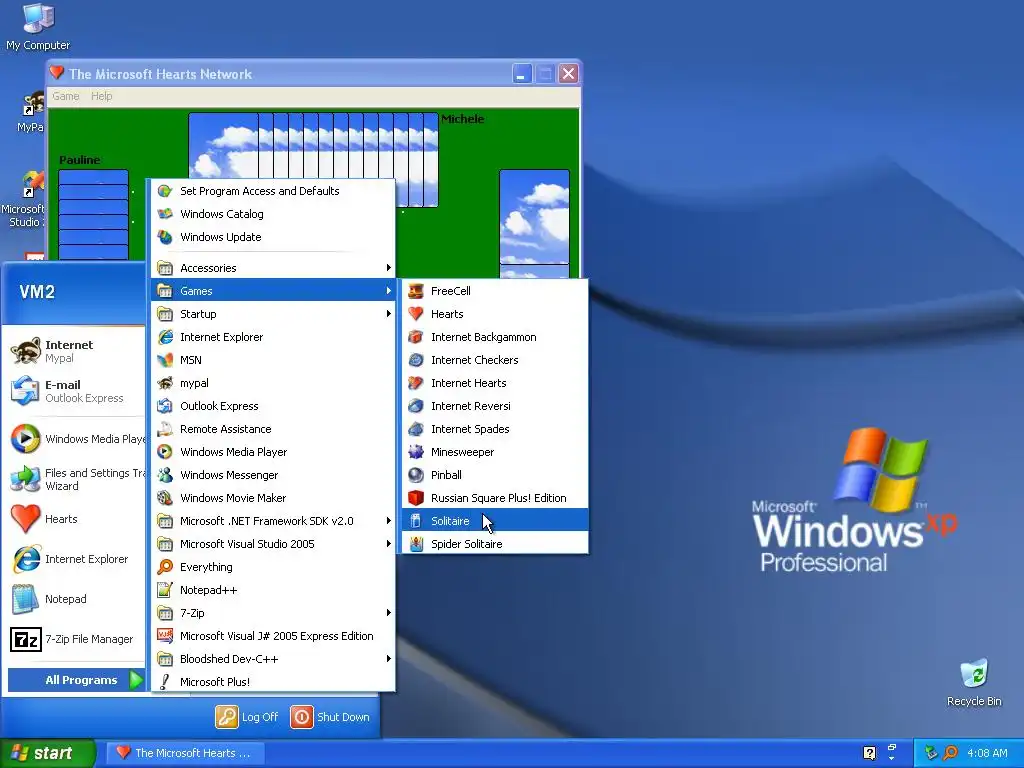Open Files and Settings Transfer Wizard
The height and width of the screenshot is (768, 1024).
(x=76, y=479)
